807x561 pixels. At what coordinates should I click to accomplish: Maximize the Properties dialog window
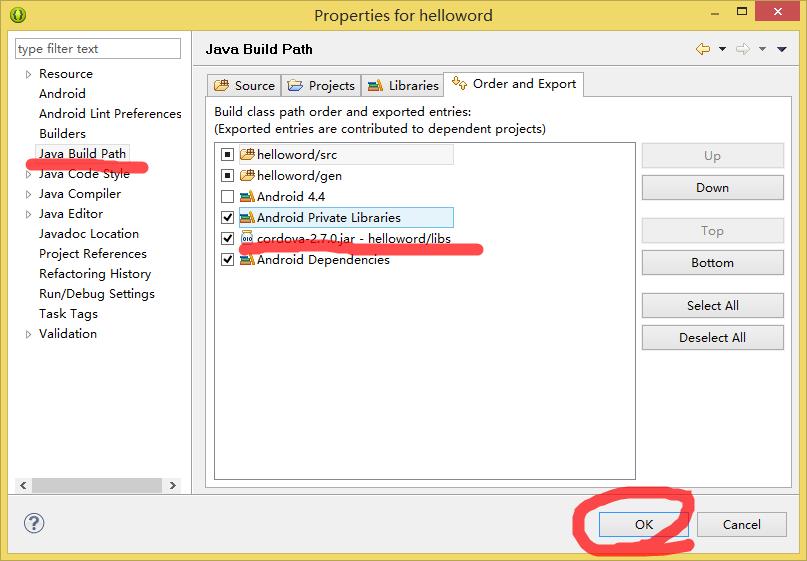point(742,11)
